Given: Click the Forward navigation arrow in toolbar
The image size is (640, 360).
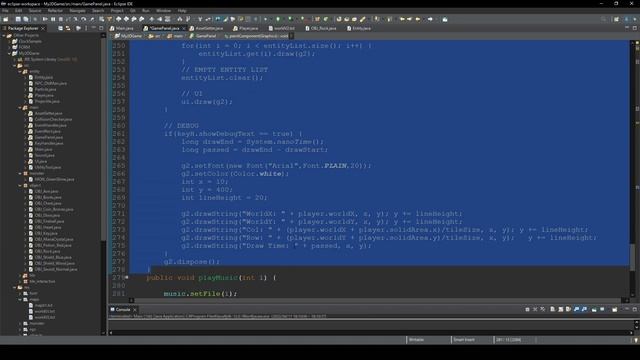Looking at the screenshot, I should (x=430, y=19).
